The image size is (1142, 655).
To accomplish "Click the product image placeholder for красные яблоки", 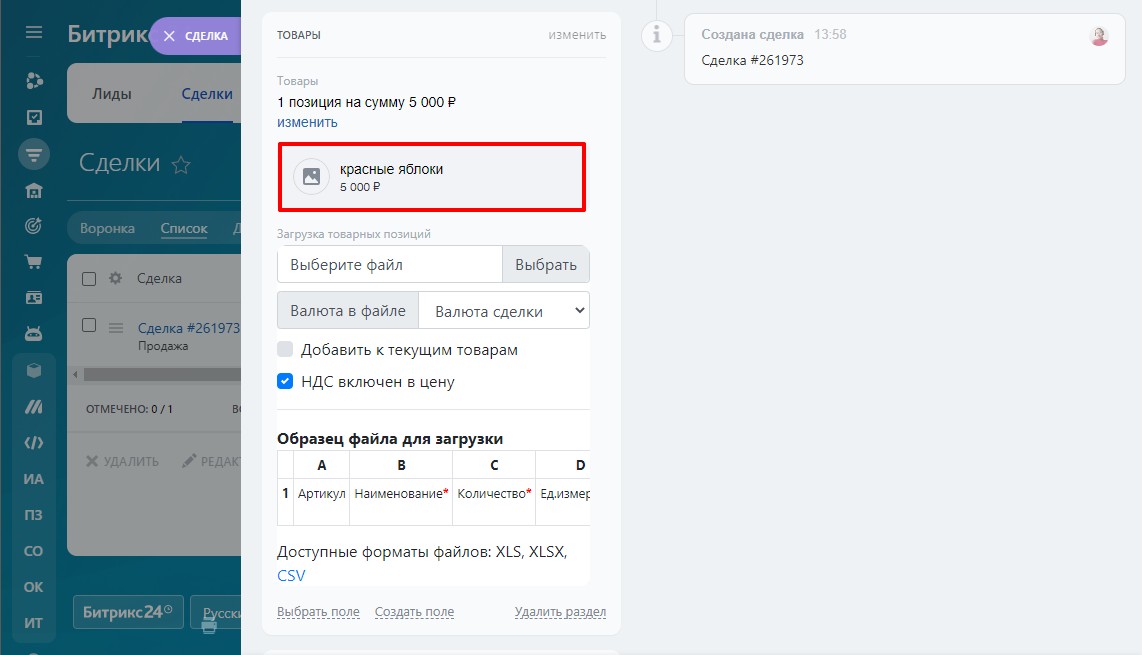I will [311, 176].
